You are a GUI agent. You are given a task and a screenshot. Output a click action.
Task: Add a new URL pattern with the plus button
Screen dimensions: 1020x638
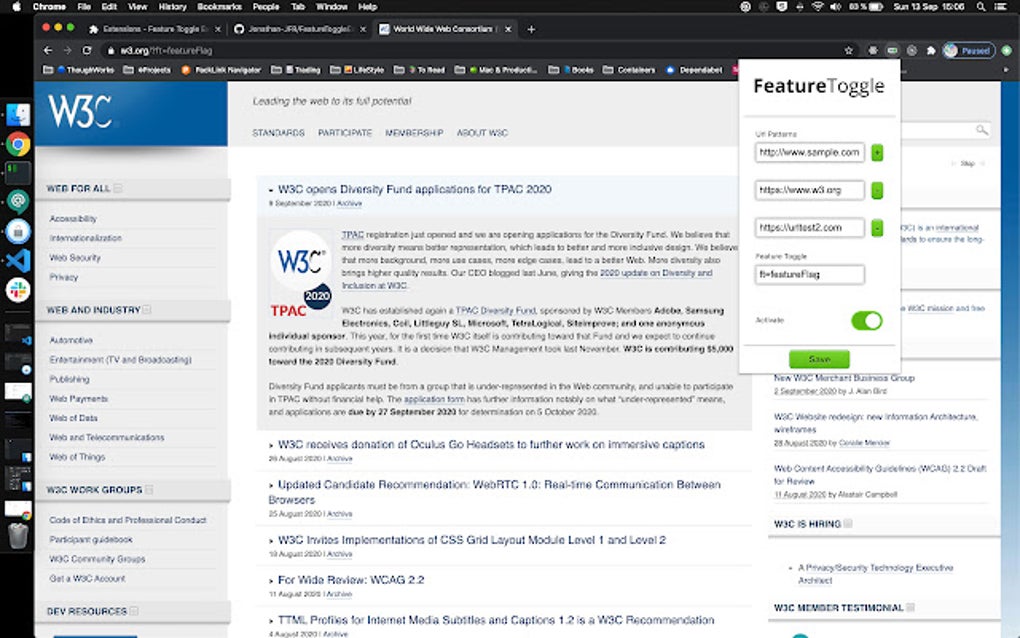[877, 152]
